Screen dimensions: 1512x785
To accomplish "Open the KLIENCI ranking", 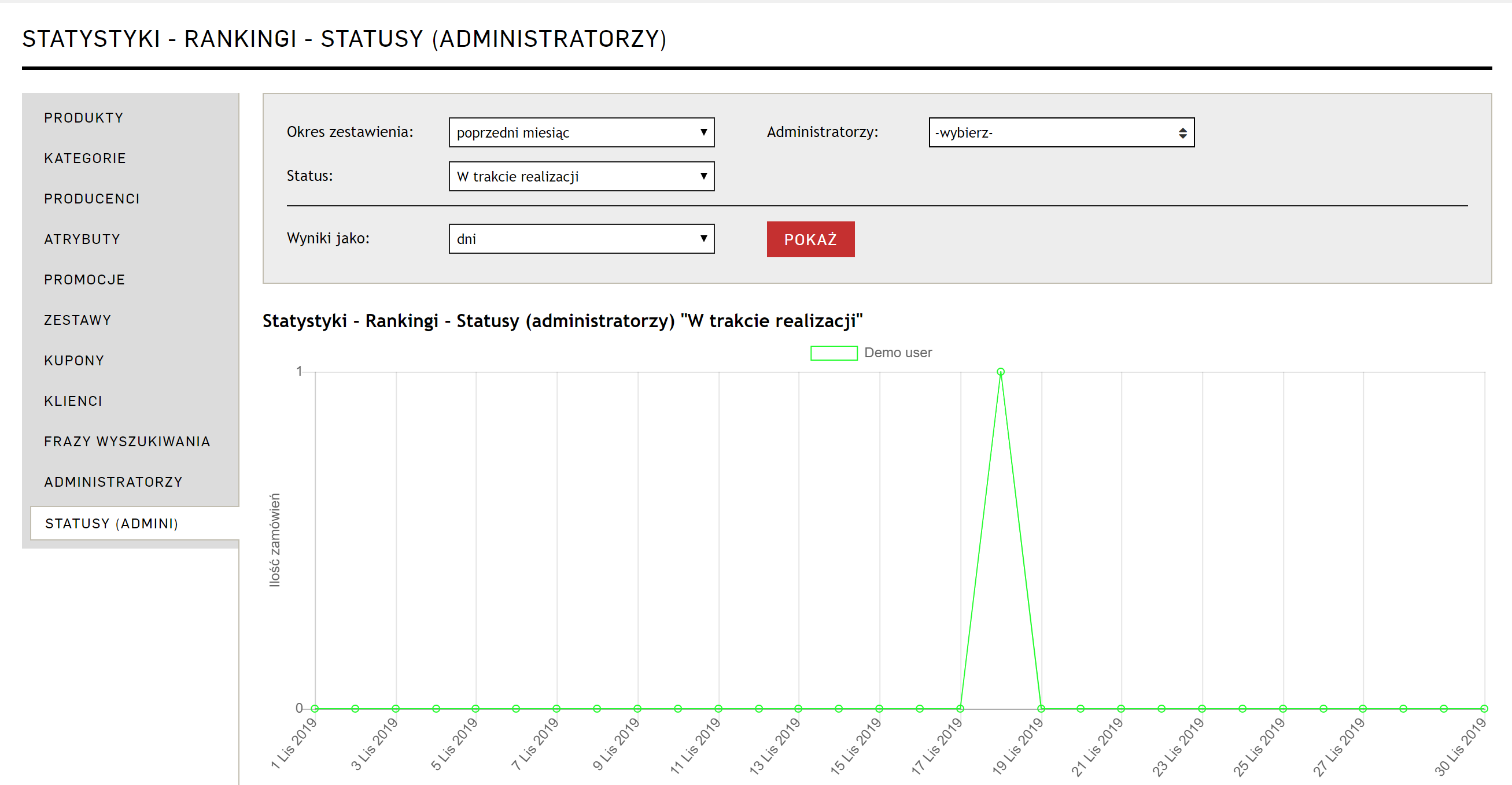I will (x=73, y=401).
